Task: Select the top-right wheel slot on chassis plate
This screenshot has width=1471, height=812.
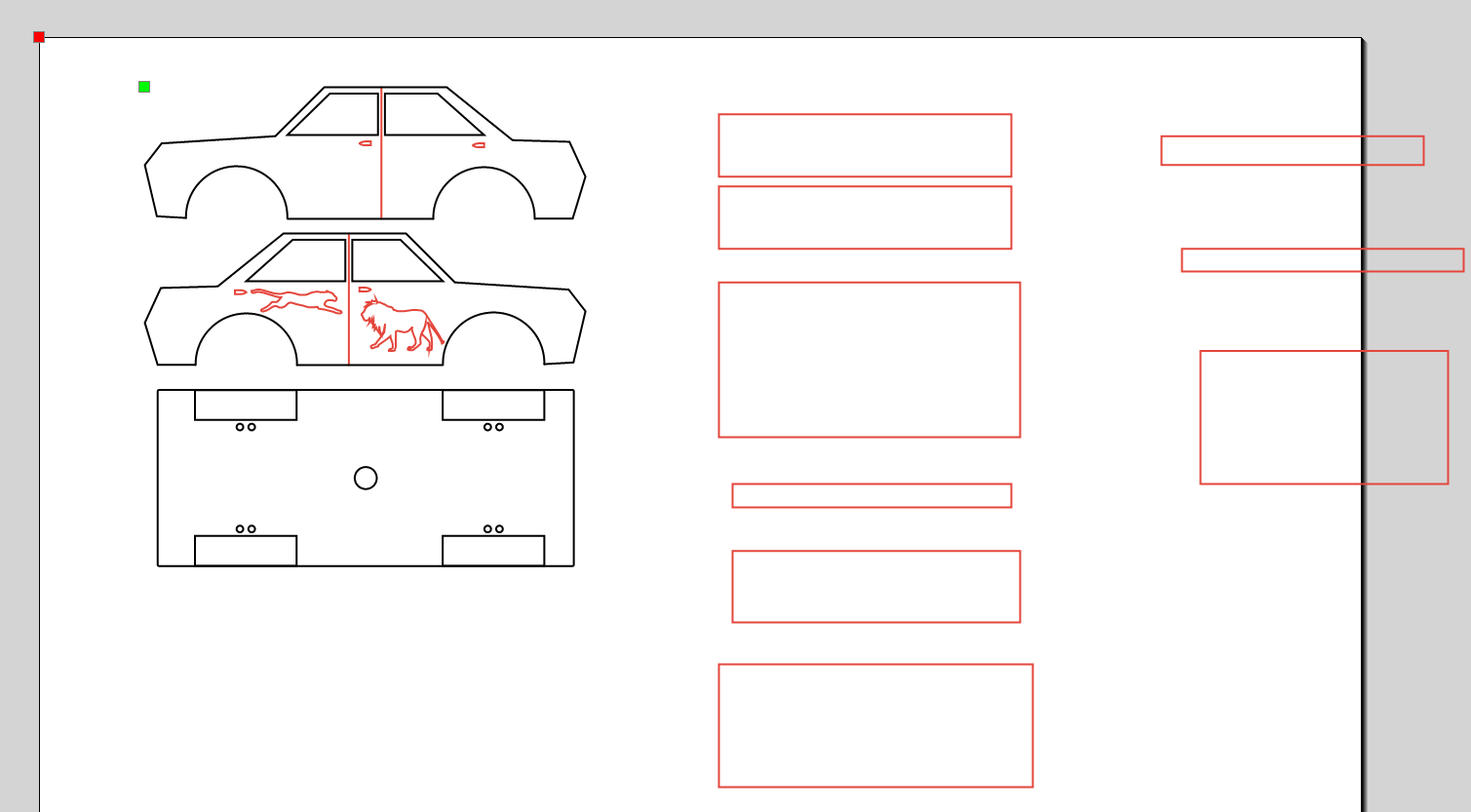Action: [x=493, y=406]
